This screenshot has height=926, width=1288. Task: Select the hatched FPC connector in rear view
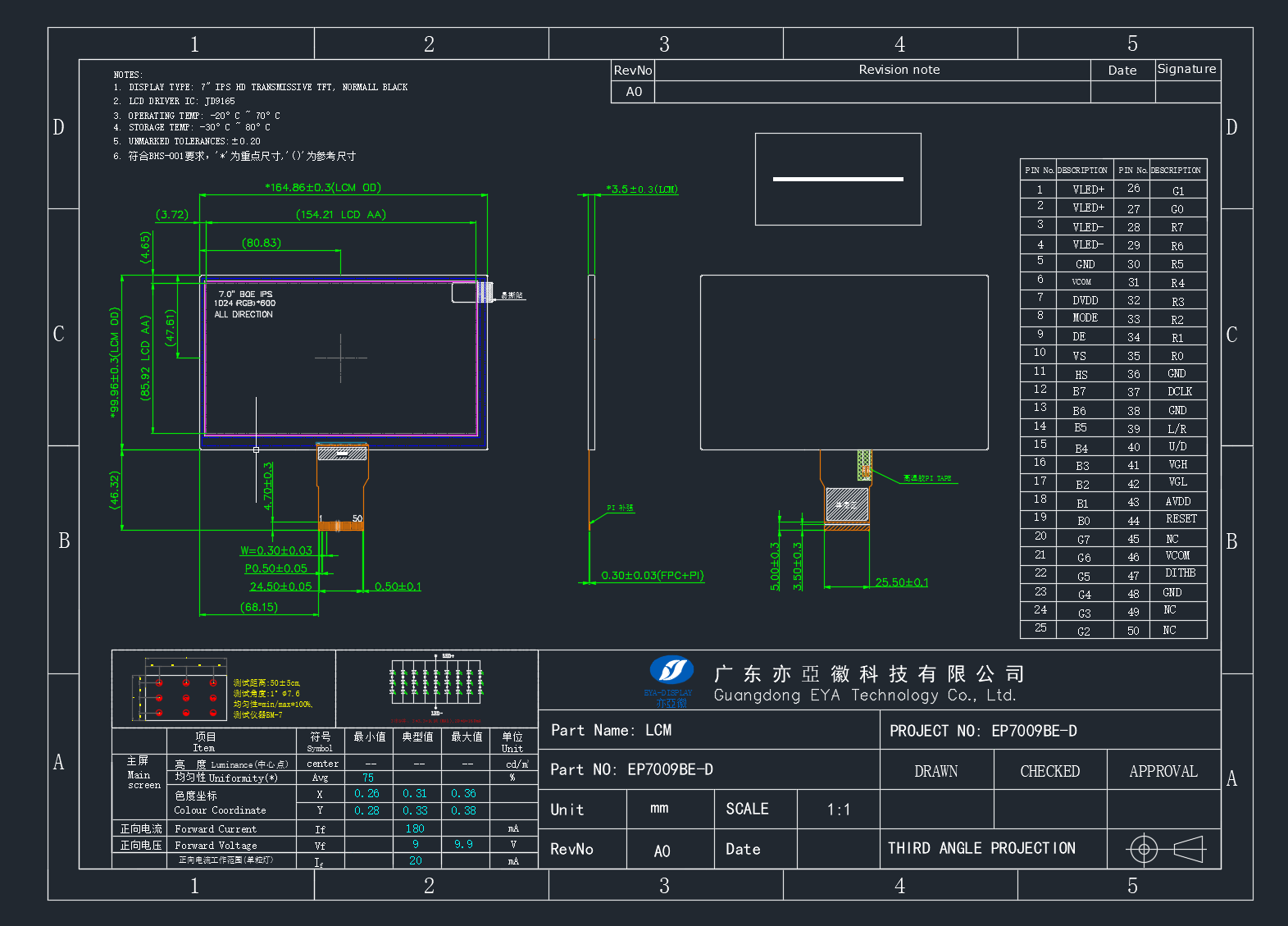click(847, 505)
